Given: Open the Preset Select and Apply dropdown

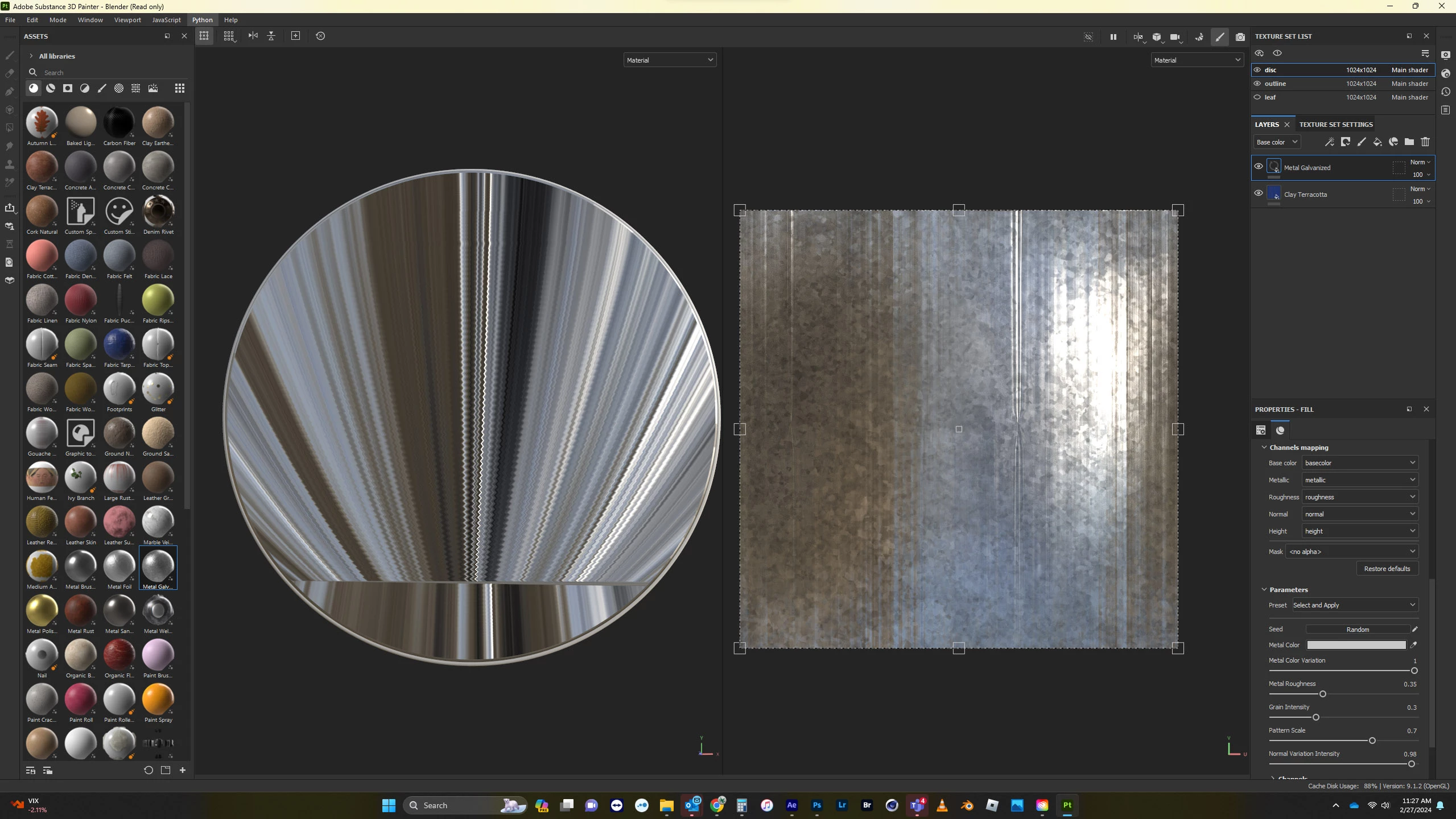Looking at the screenshot, I should (x=1354, y=605).
